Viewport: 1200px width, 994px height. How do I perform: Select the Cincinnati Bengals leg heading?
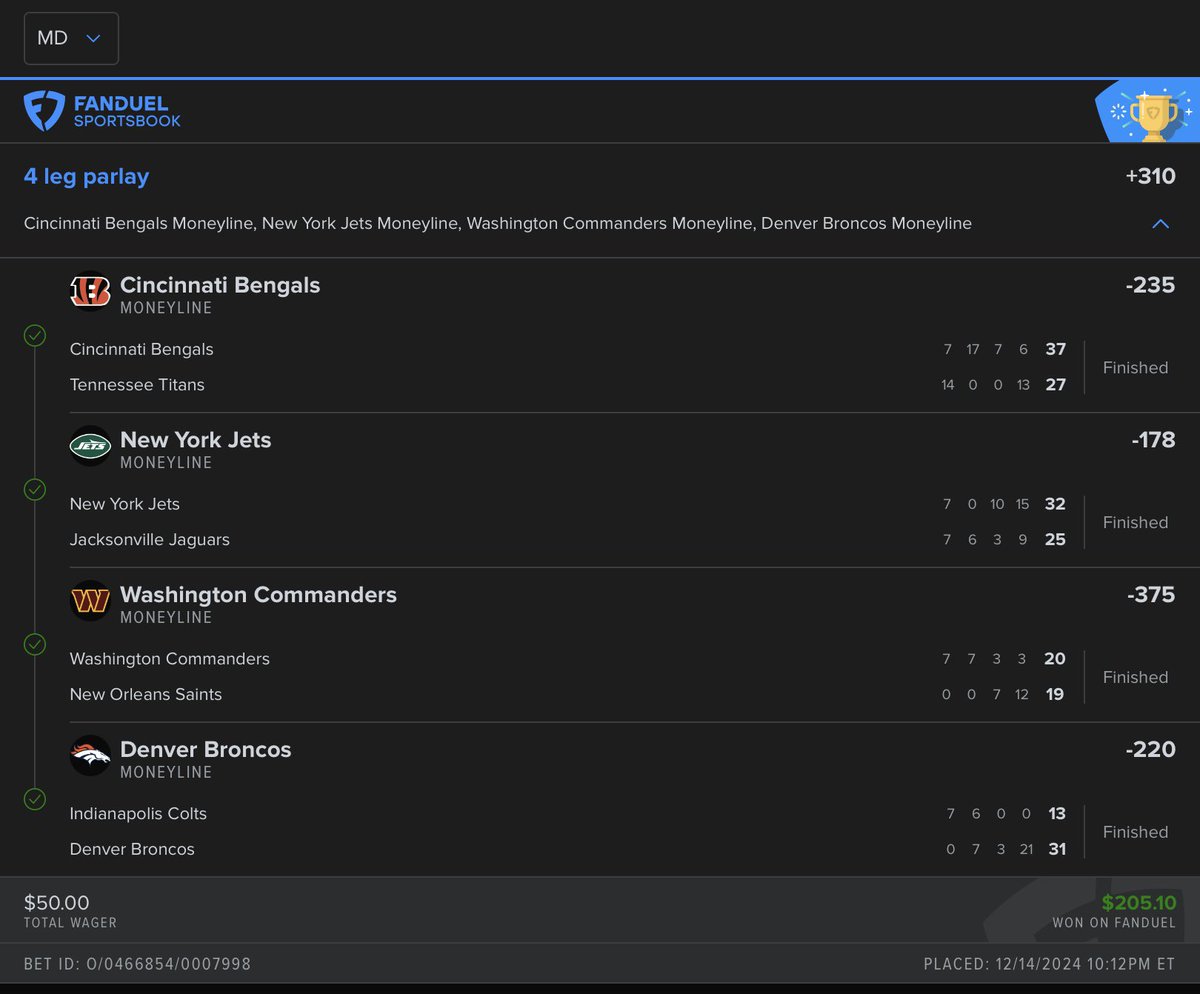click(220, 285)
